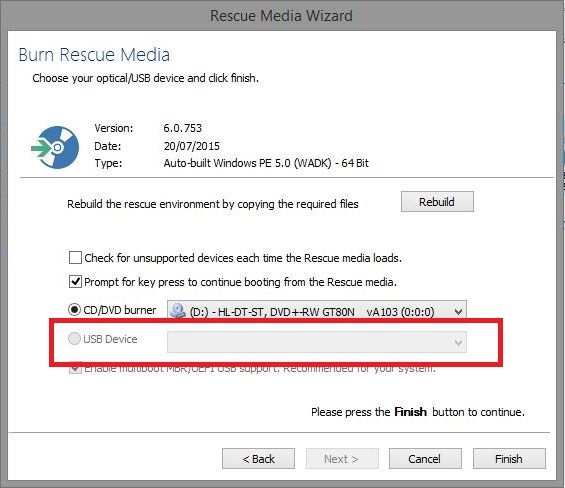The height and width of the screenshot is (488, 565).
Task: Click the greyed-out Next button
Action: point(342,458)
